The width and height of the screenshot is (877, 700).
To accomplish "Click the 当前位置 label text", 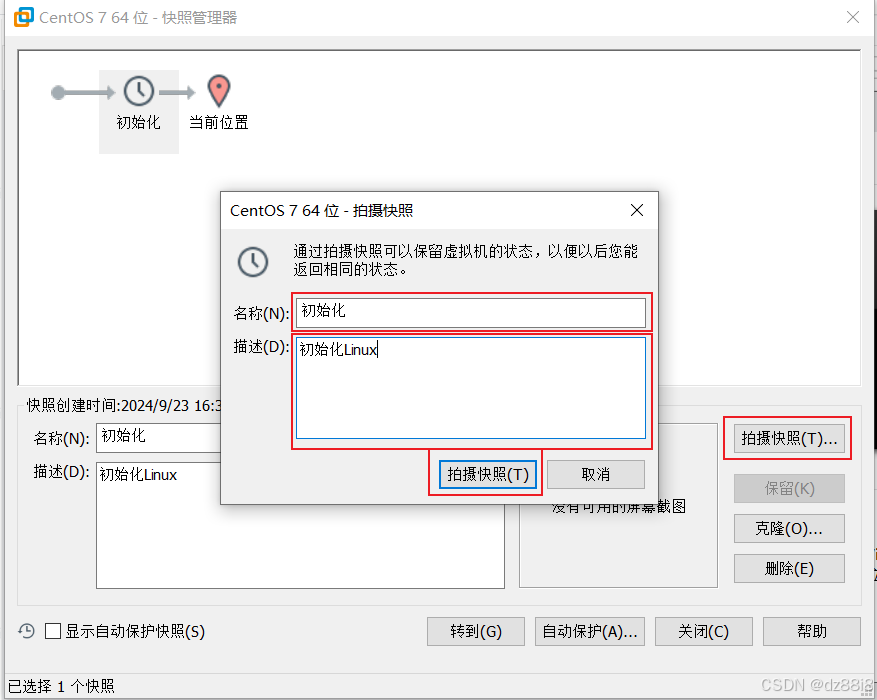I will pos(219,122).
